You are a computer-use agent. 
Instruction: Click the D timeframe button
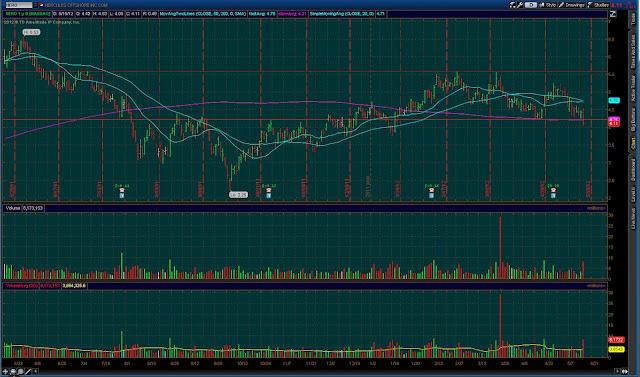coord(531,5)
